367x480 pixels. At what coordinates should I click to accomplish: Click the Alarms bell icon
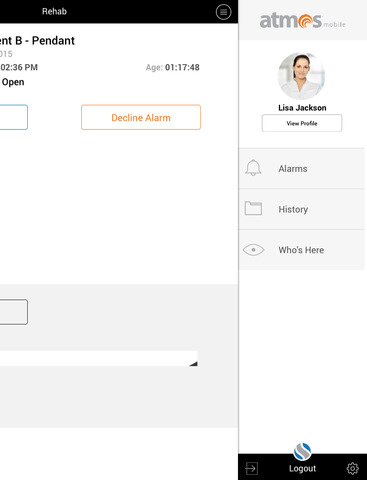(x=253, y=168)
